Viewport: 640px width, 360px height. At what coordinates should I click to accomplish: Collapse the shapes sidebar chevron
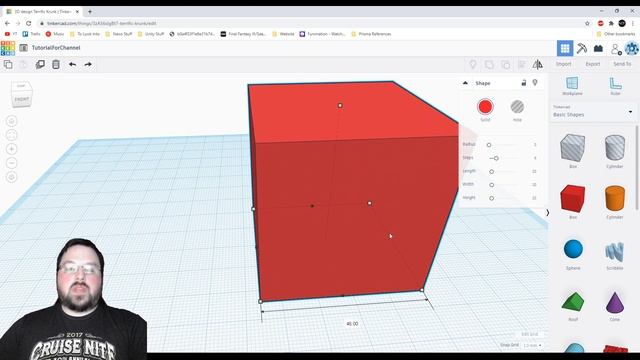pyautogui.click(x=547, y=213)
